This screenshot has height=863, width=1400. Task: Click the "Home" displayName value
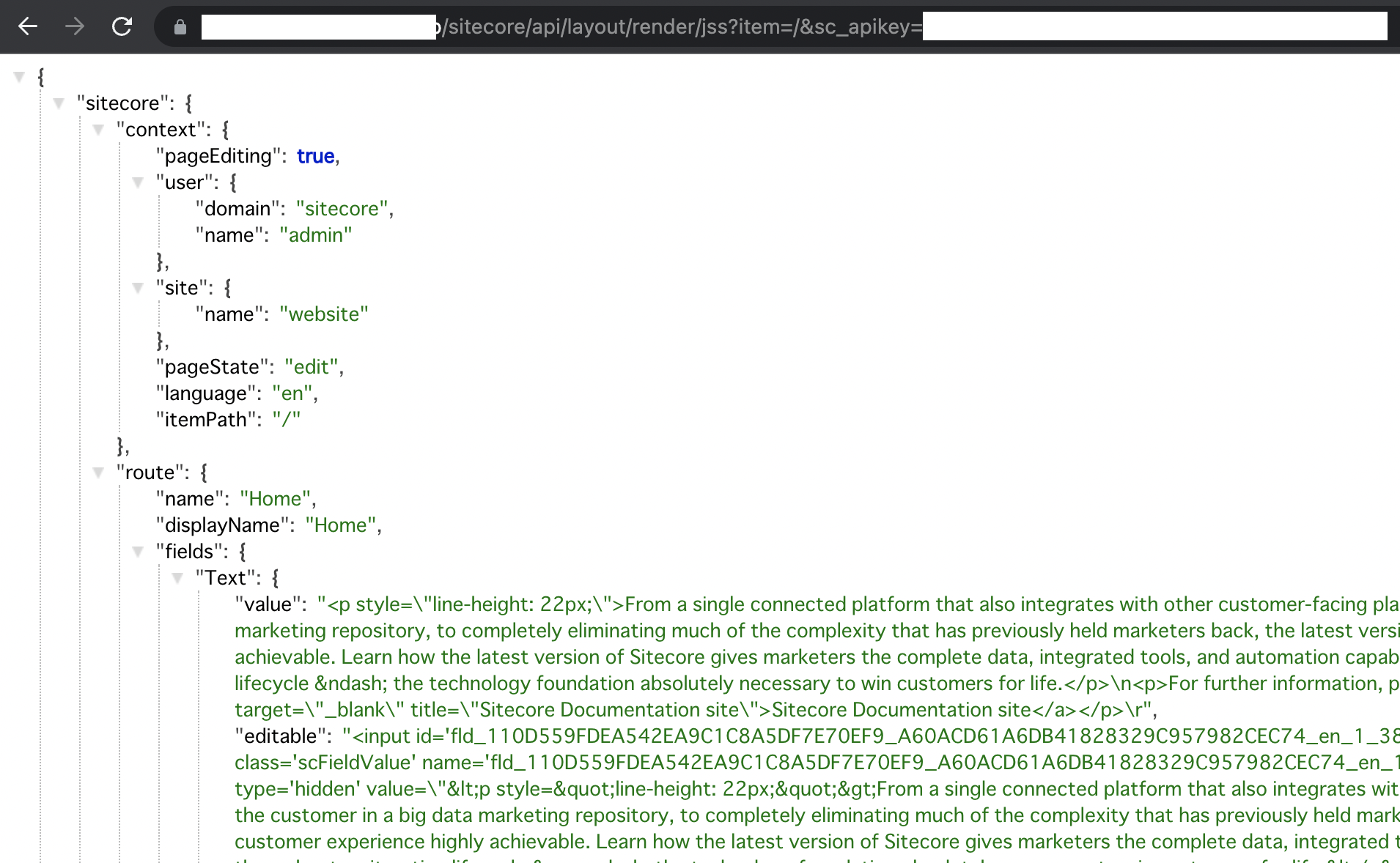click(341, 525)
